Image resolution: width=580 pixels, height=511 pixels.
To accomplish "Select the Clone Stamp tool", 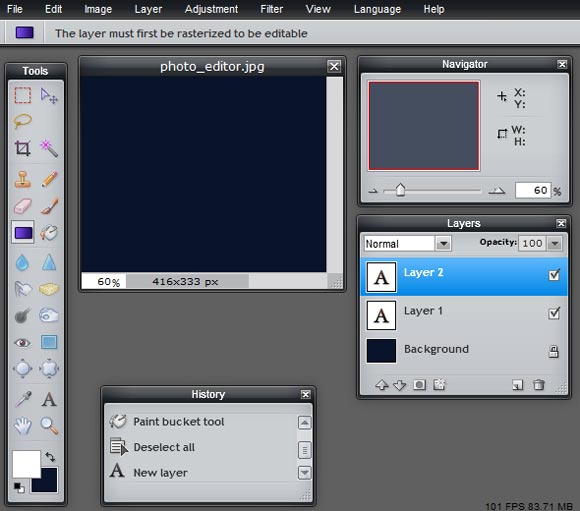I will [x=23, y=179].
